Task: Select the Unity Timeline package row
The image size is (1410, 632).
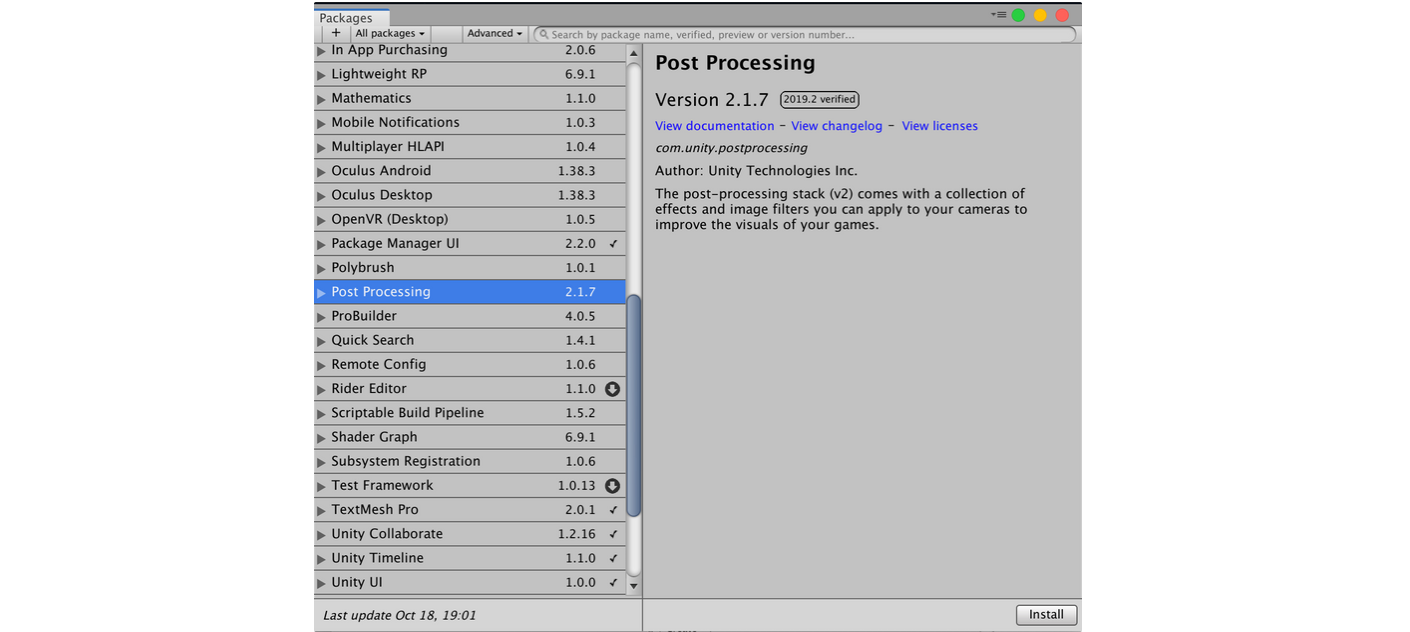Action: [x=470, y=558]
